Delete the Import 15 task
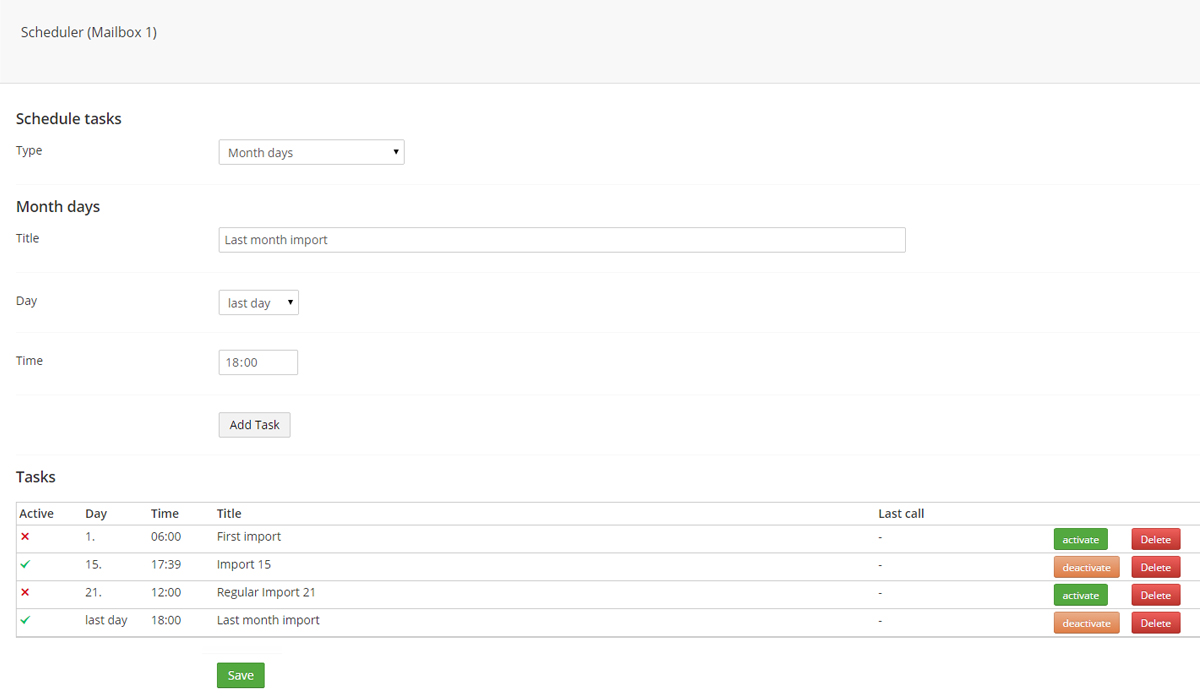1200x700 pixels. coord(1155,567)
